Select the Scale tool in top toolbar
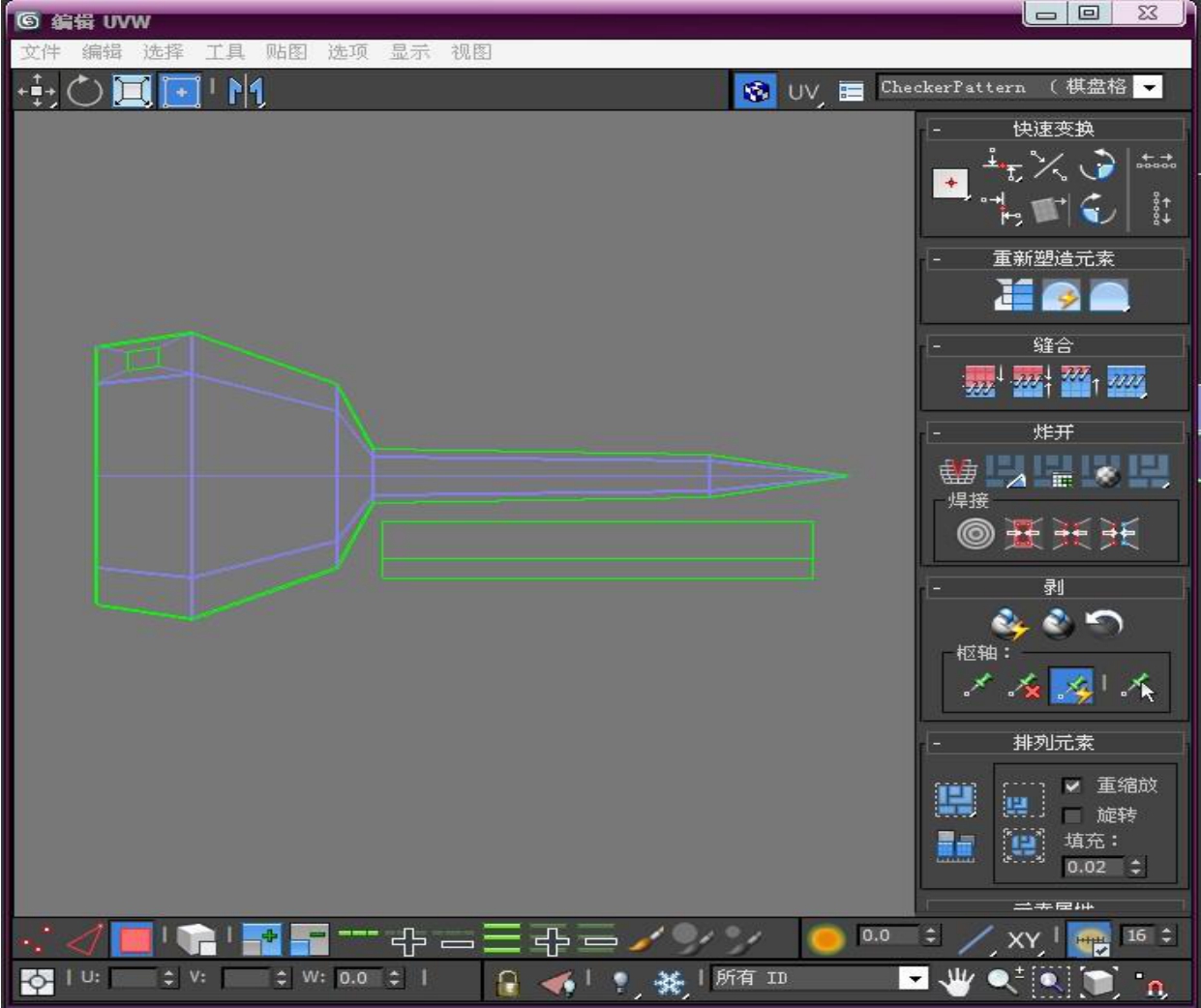 coord(133,91)
